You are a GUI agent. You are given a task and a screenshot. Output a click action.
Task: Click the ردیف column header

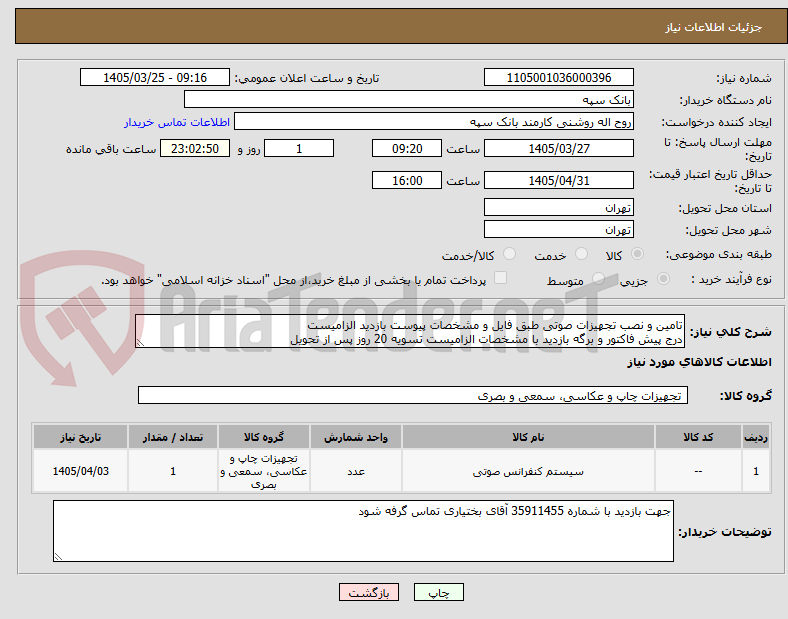(x=756, y=437)
